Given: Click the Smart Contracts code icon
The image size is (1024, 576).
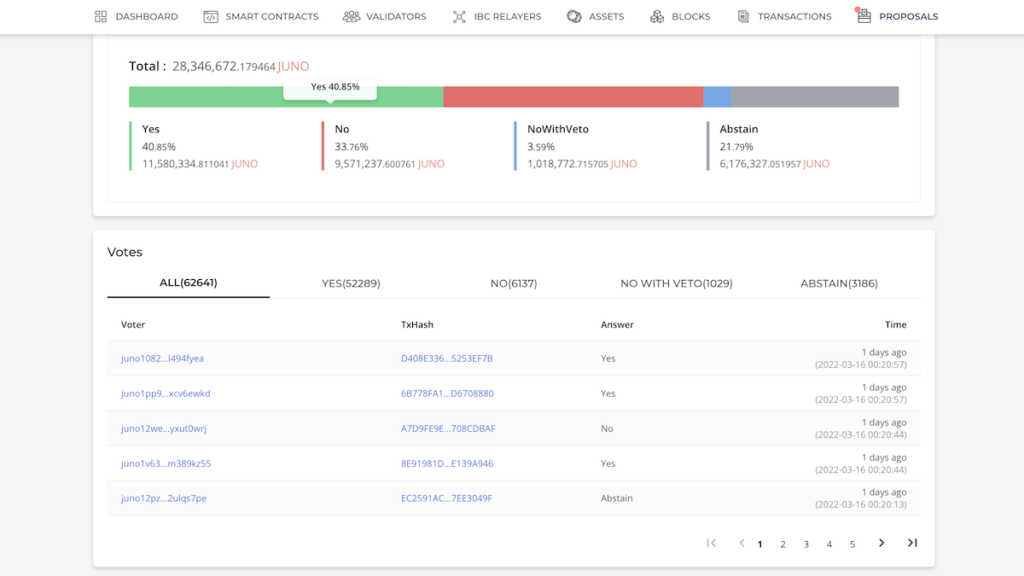Looking at the screenshot, I should [210, 16].
